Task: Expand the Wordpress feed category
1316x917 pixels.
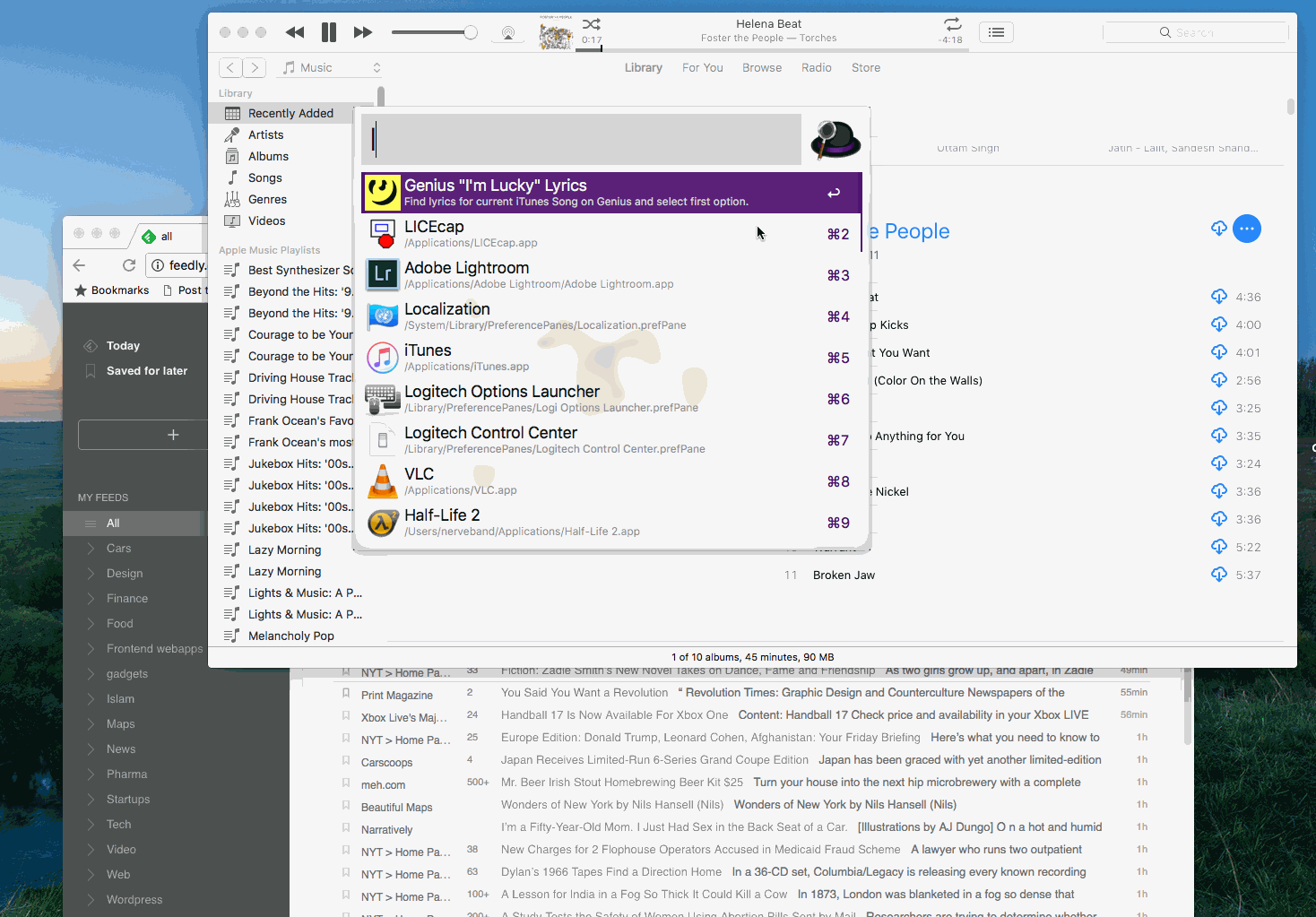Action: (x=91, y=900)
